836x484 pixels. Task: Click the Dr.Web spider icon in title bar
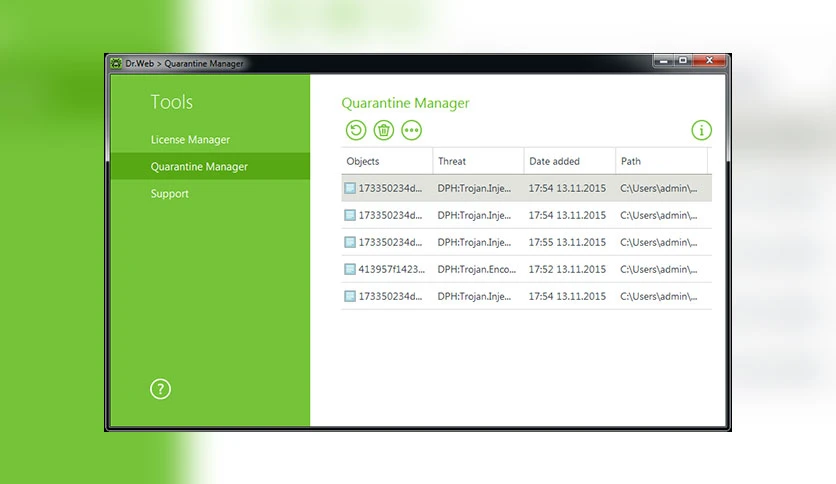[x=116, y=63]
